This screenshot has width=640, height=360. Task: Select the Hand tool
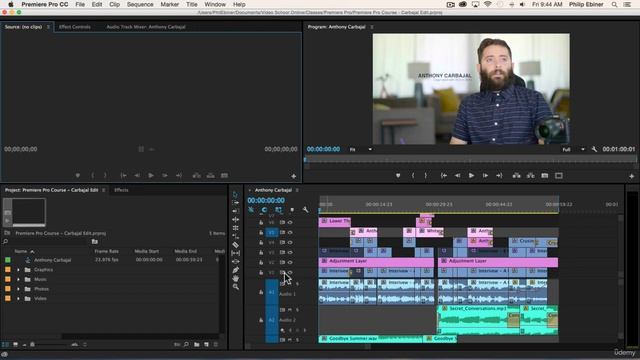coord(236,278)
